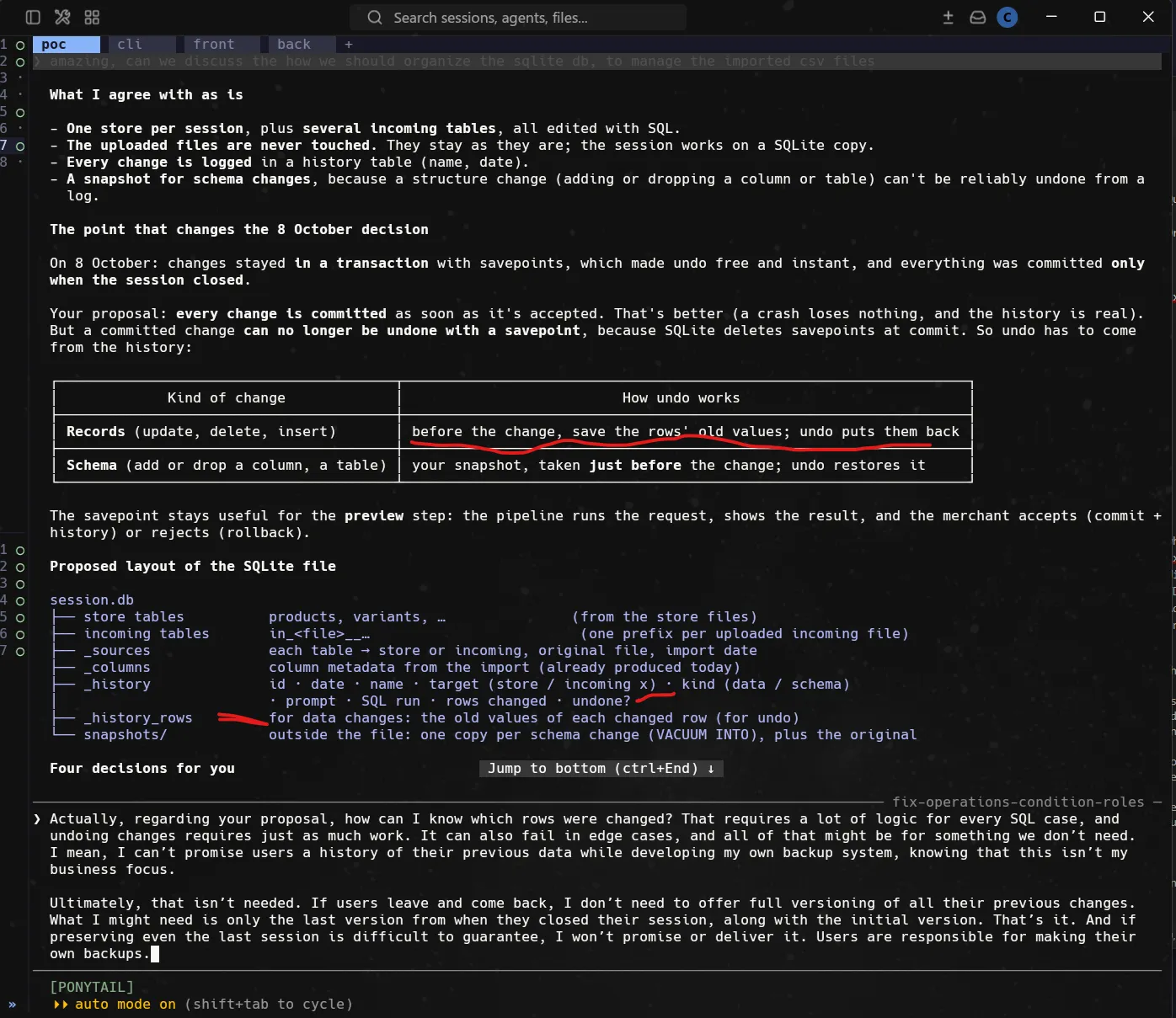Add a new tab with the plus button

pos(349,45)
